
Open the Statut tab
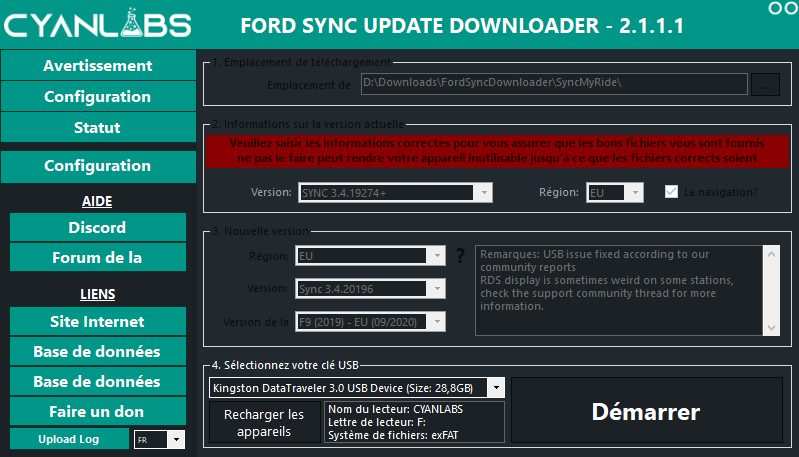[x=98, y=127]
